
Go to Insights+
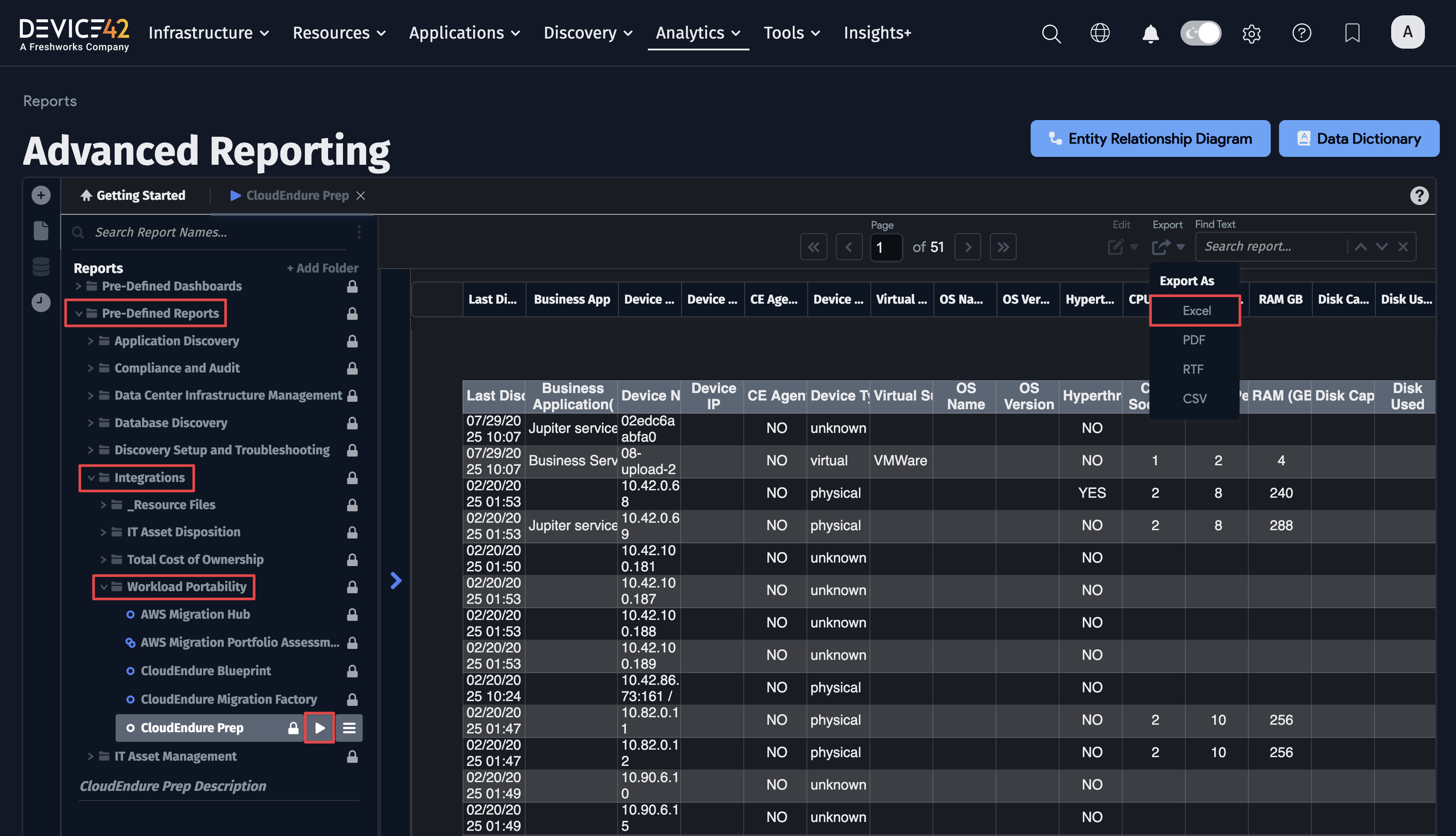[x=877, y=33]
